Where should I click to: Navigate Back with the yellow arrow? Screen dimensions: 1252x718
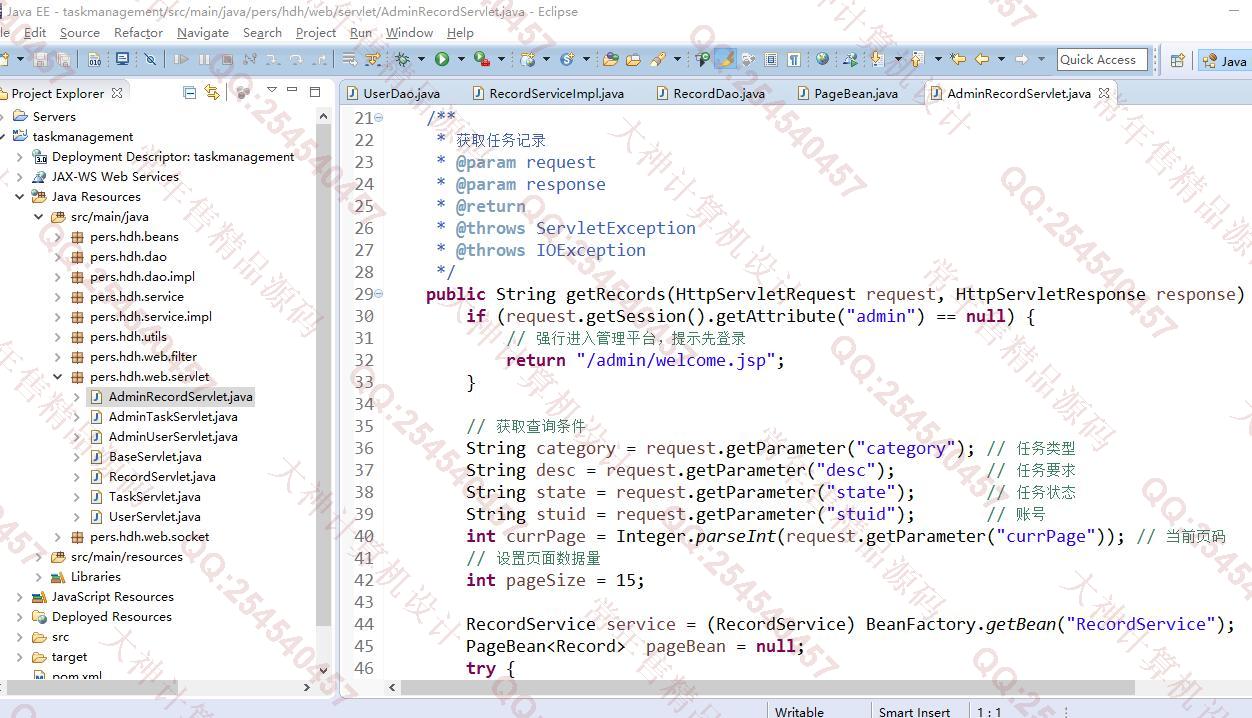click(x=981, y=59)
